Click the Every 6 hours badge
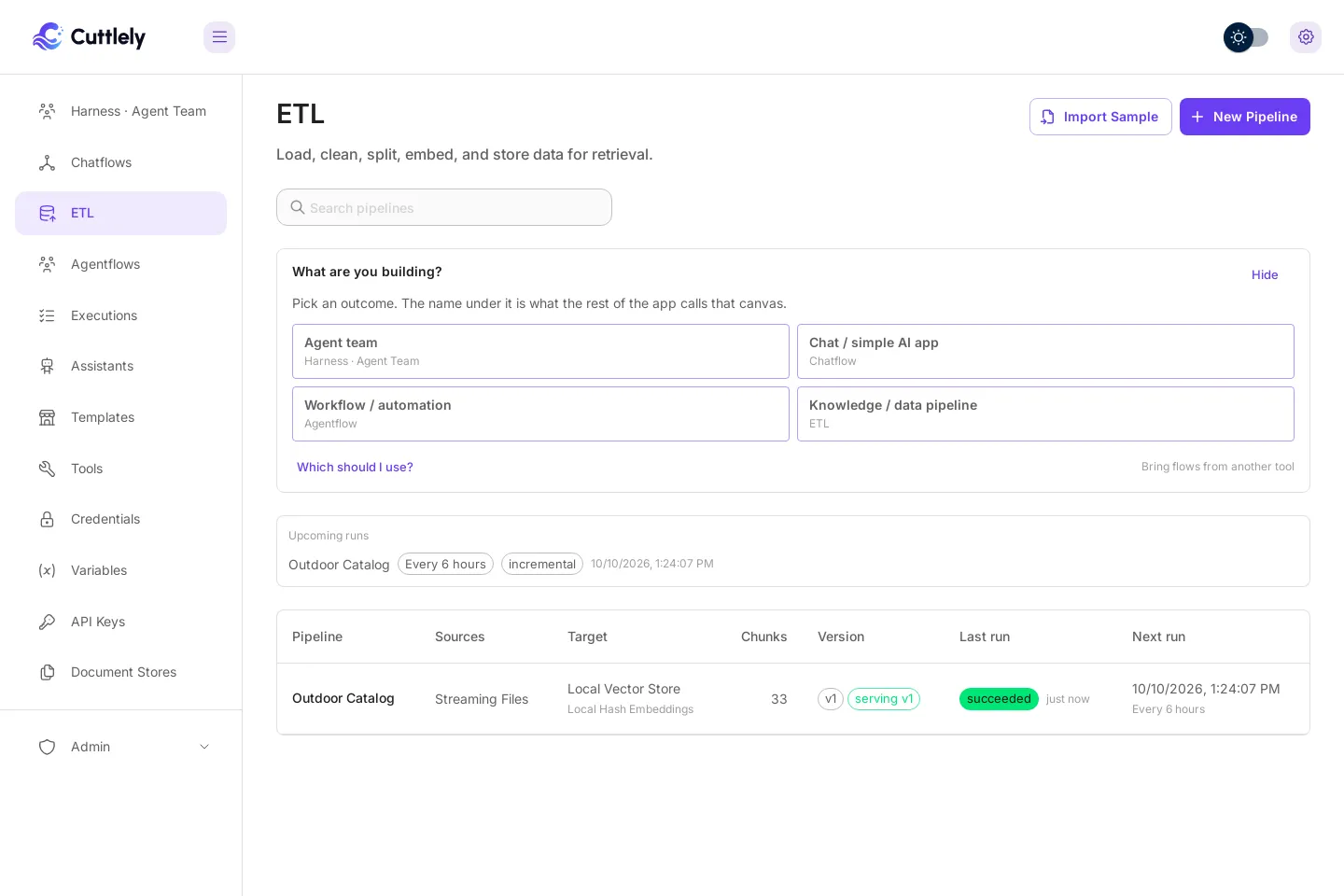This screenshot has width=1344, height=896. [445, 564]
